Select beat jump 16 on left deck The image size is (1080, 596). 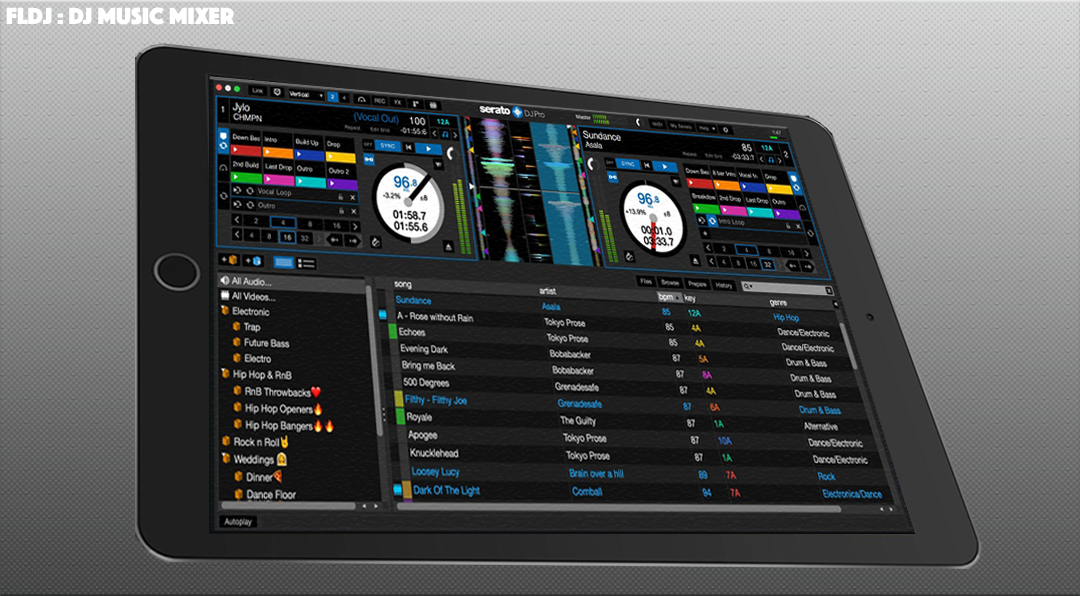coord(287,237)
